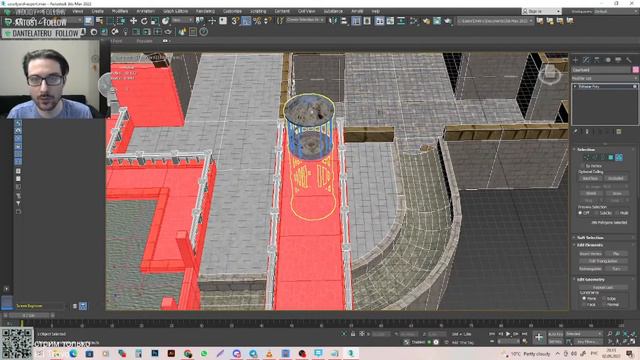Open the Sign In dropdown
Screen dimensions: 640x360
pos(541,11)
